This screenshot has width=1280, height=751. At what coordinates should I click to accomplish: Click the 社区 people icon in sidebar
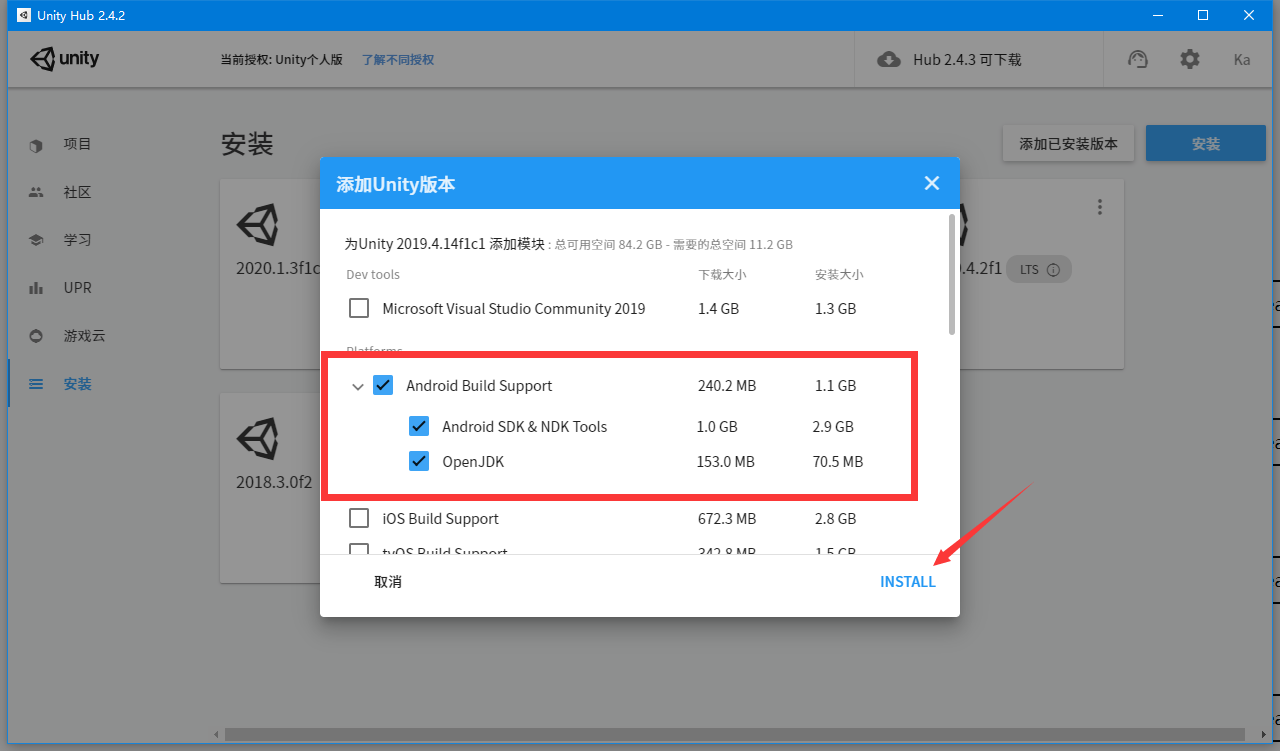coord(36,192)
